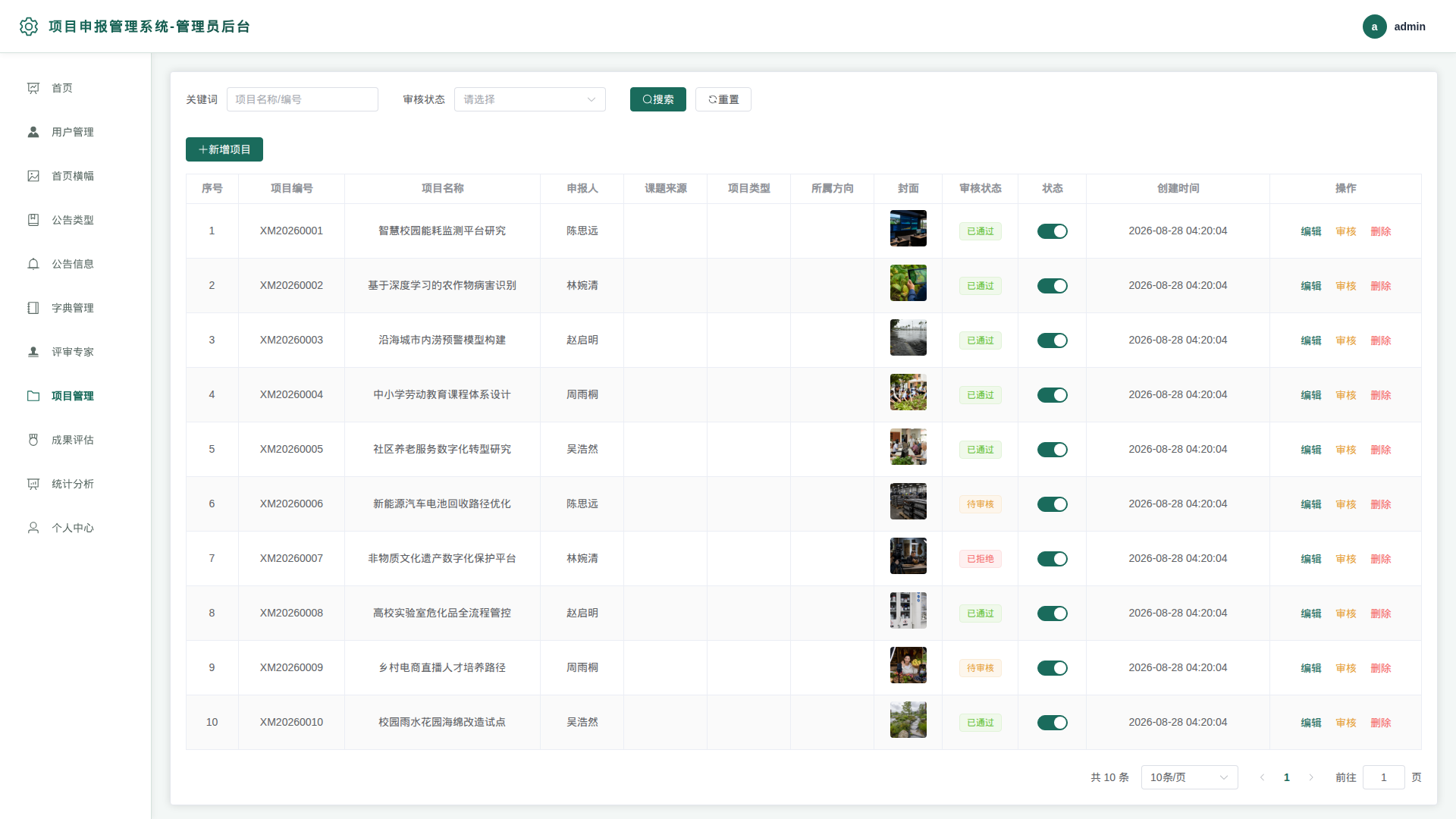Click 审核 for 新能源汽车电池回收路径优化
The height and width of the screenshot is (819, 1456).
click(x=1345, y=504)
